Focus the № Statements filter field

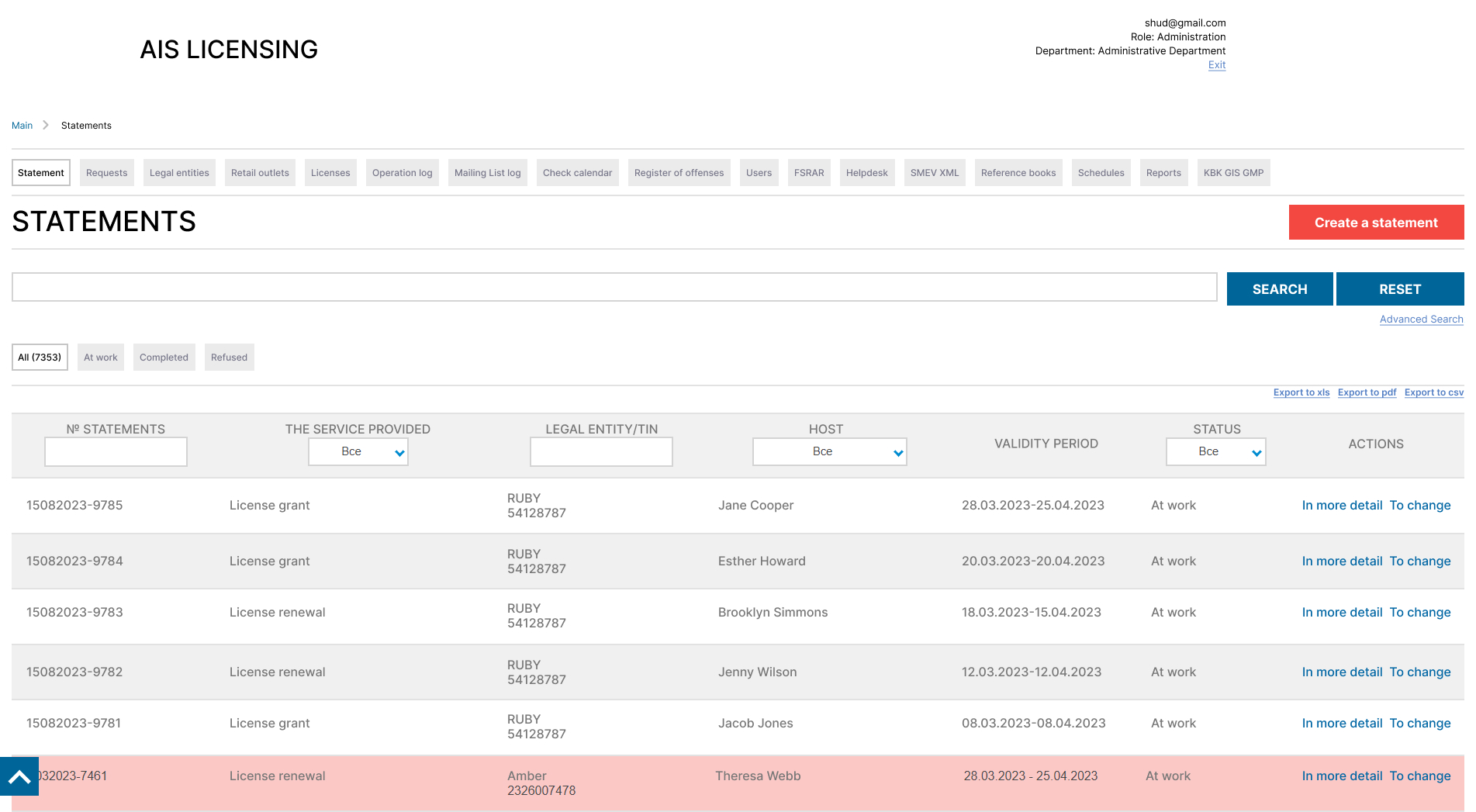pos(116,451)
